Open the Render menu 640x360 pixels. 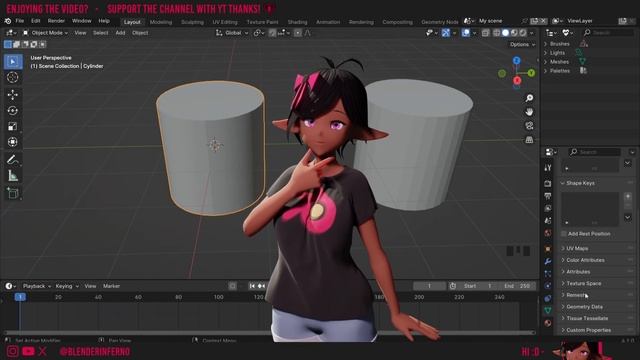click(x=56, y=21)
